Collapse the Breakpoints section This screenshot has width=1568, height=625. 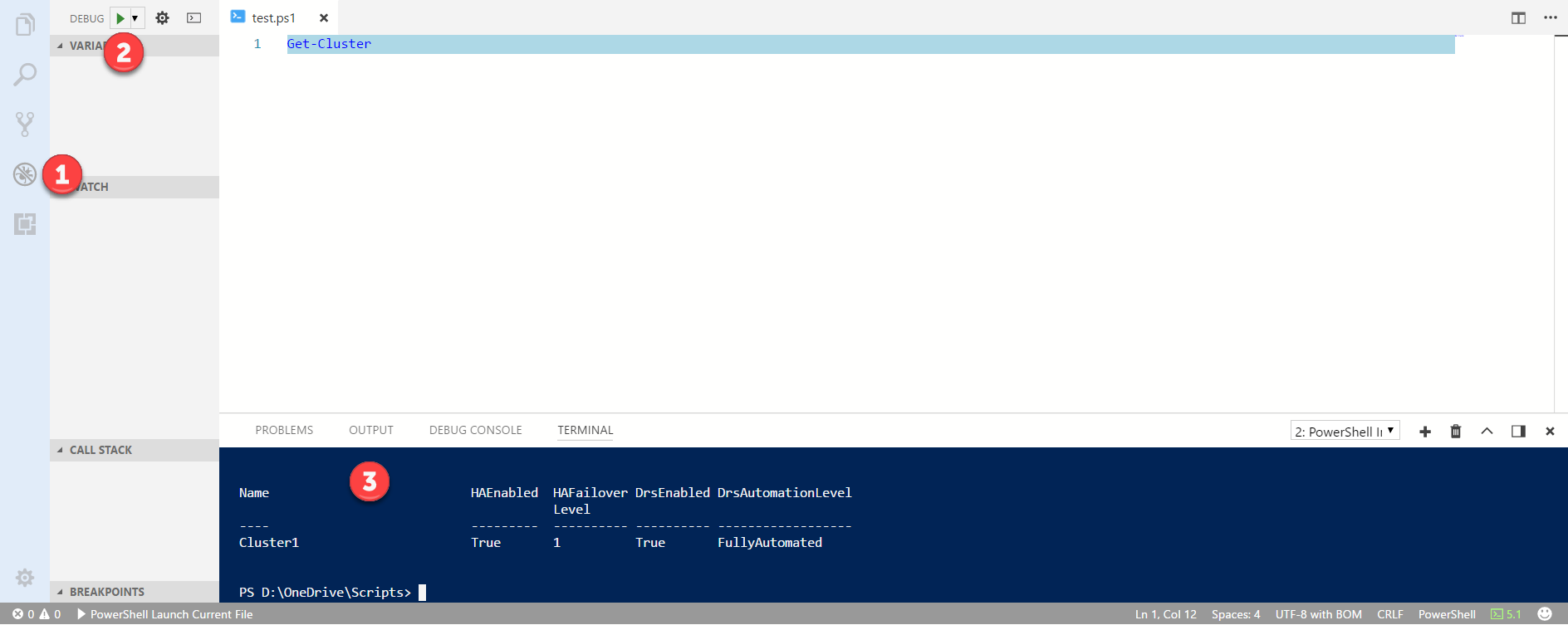coord(135,592)
